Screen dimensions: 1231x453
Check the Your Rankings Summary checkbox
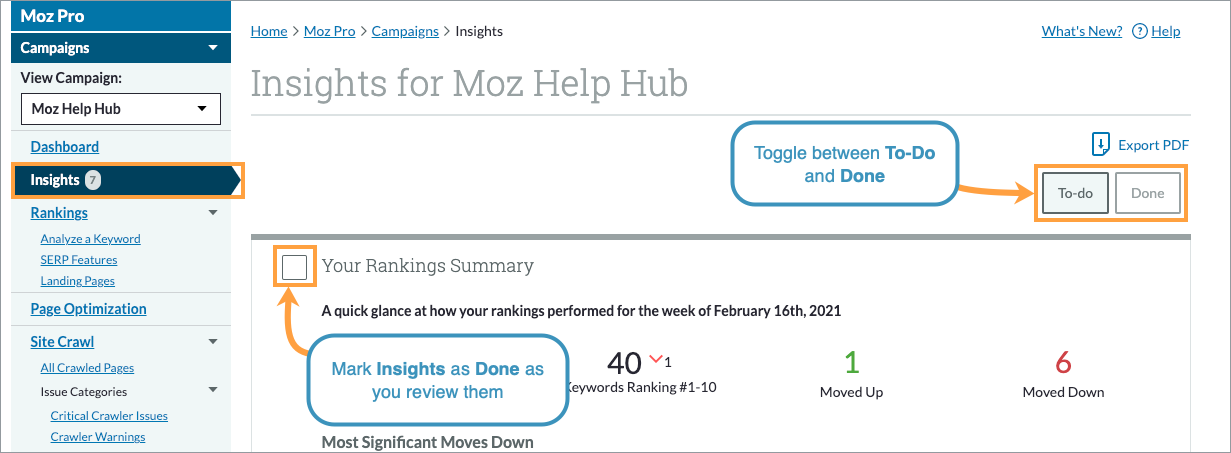tap(295, 266)
